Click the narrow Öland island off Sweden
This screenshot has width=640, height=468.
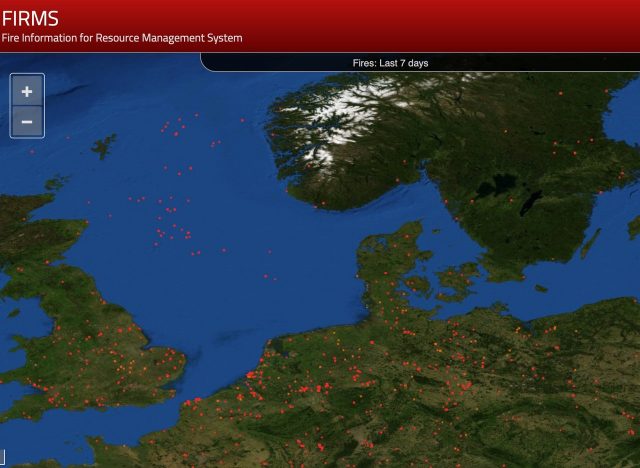click(x=592, y=242)
